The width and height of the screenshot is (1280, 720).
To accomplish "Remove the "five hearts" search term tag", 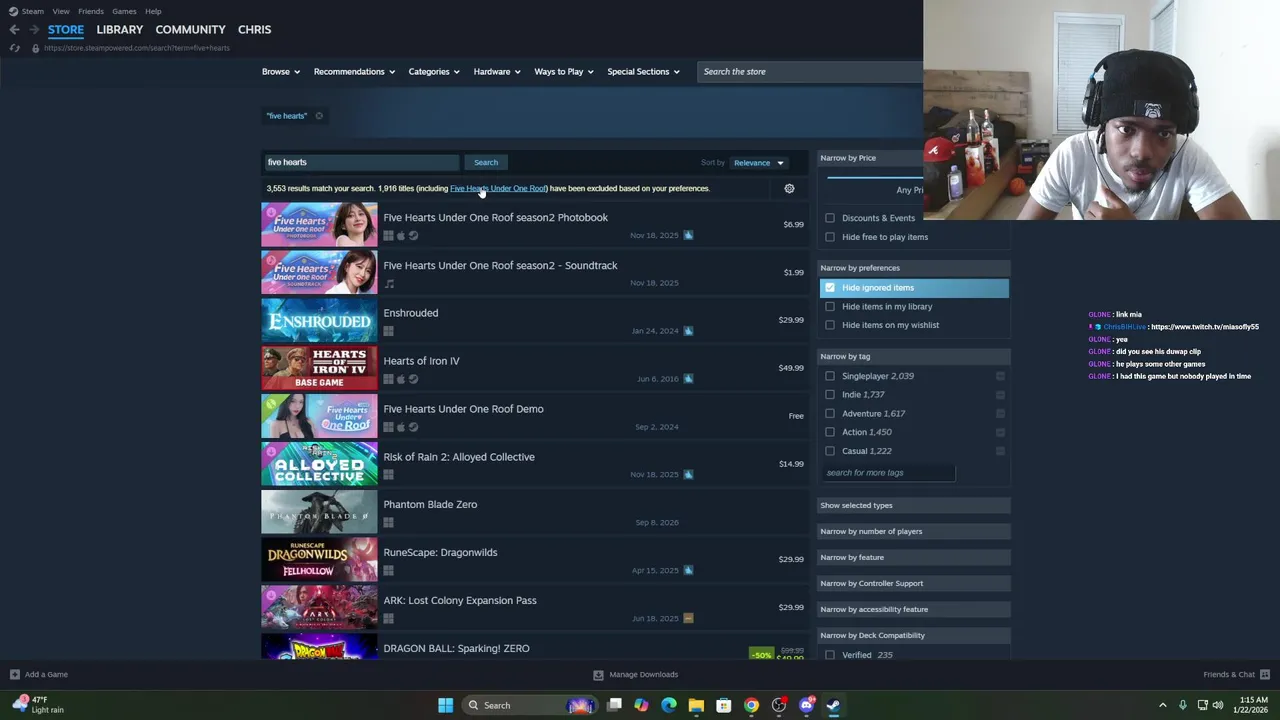I will (x=319, y=116).
